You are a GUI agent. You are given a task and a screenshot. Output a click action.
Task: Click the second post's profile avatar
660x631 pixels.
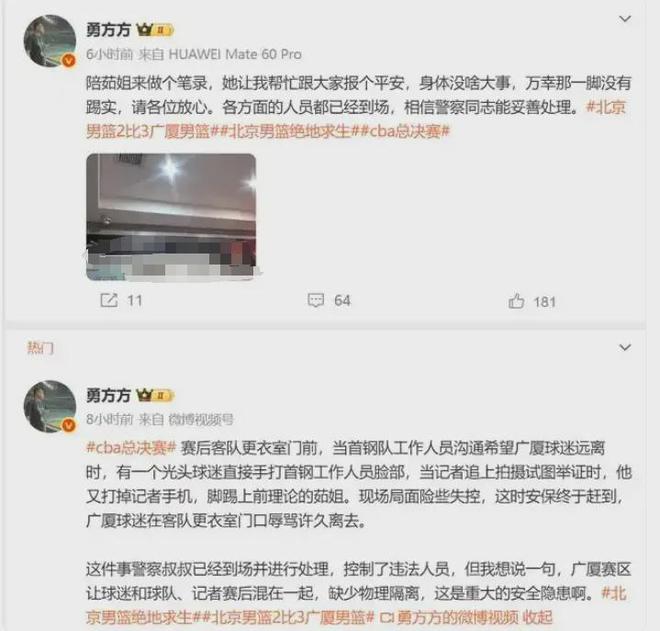point(50,406)
